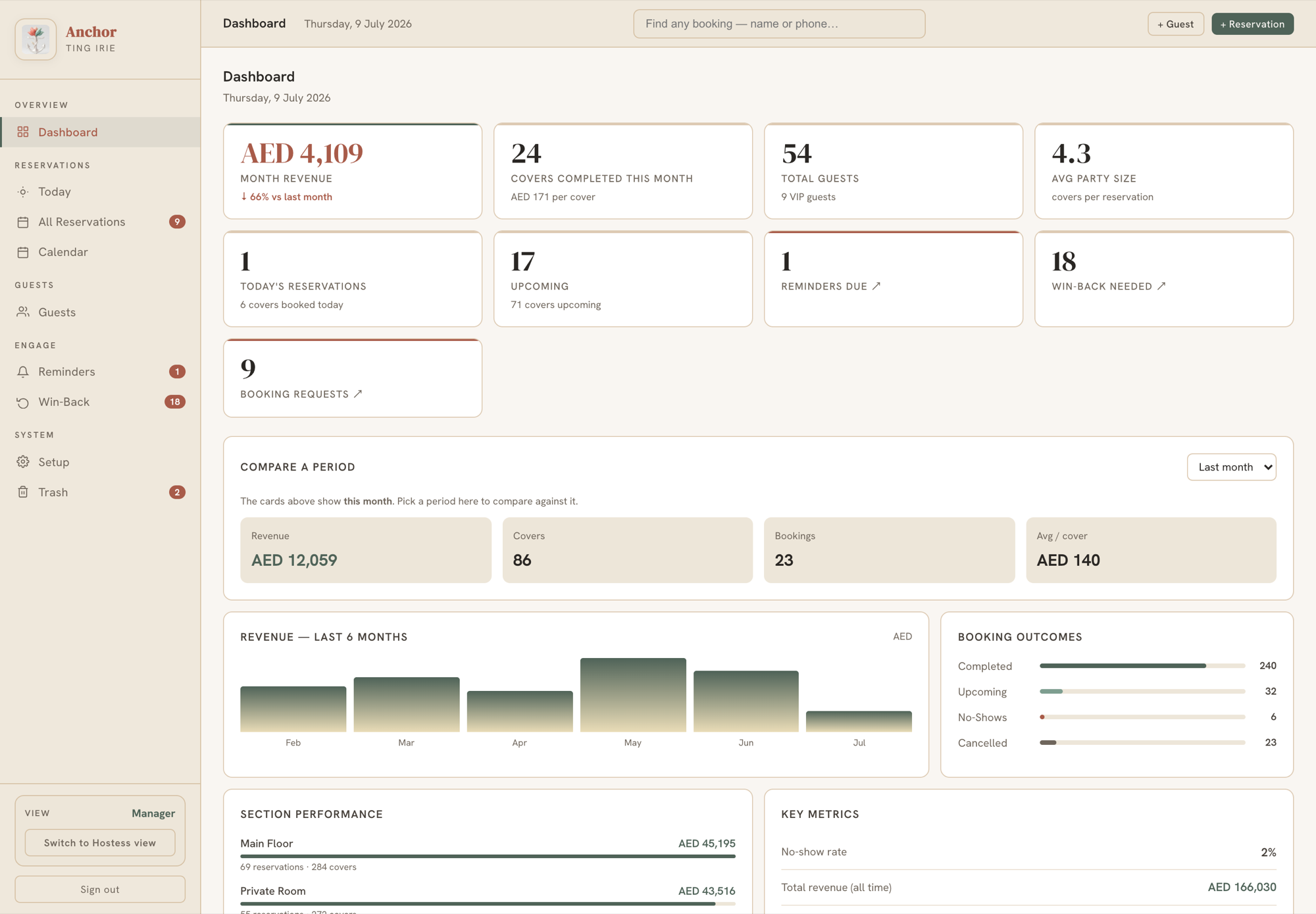Click the + Reservation button

(1252, 24)
